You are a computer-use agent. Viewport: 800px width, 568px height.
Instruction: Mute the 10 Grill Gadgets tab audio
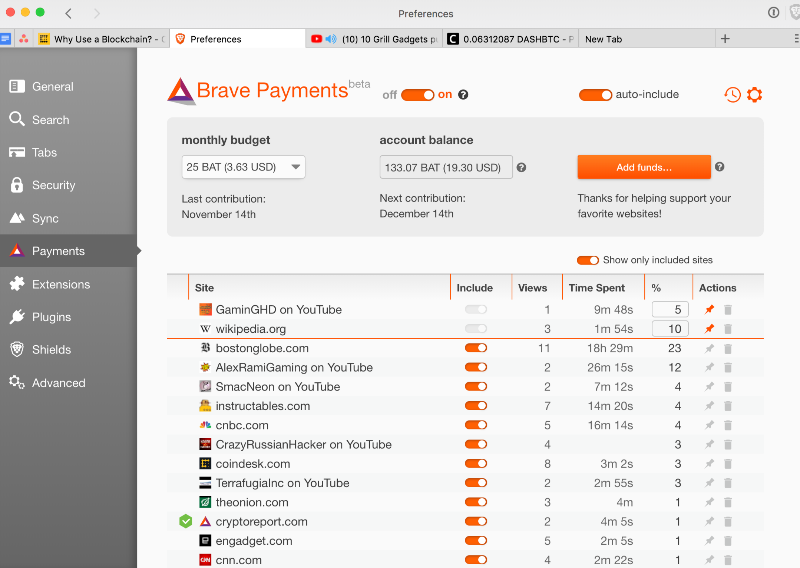click(x=331, y=39)
